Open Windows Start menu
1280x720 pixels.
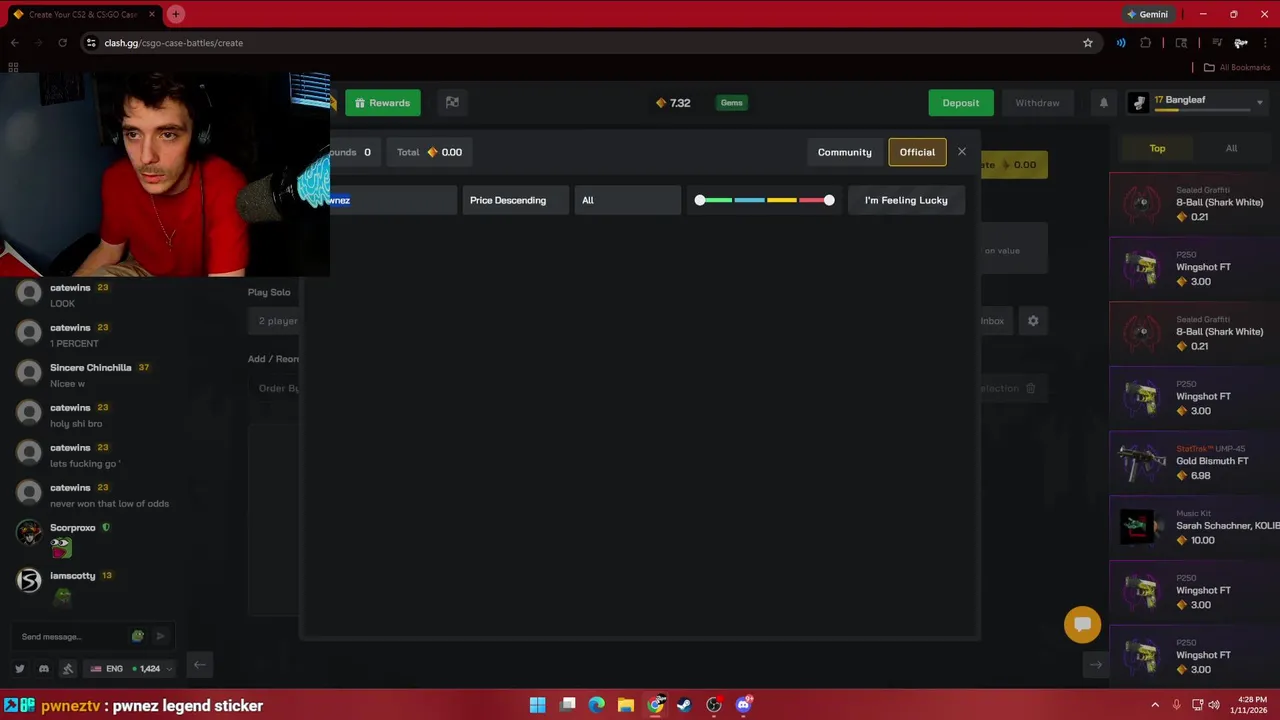pos(538,705)
